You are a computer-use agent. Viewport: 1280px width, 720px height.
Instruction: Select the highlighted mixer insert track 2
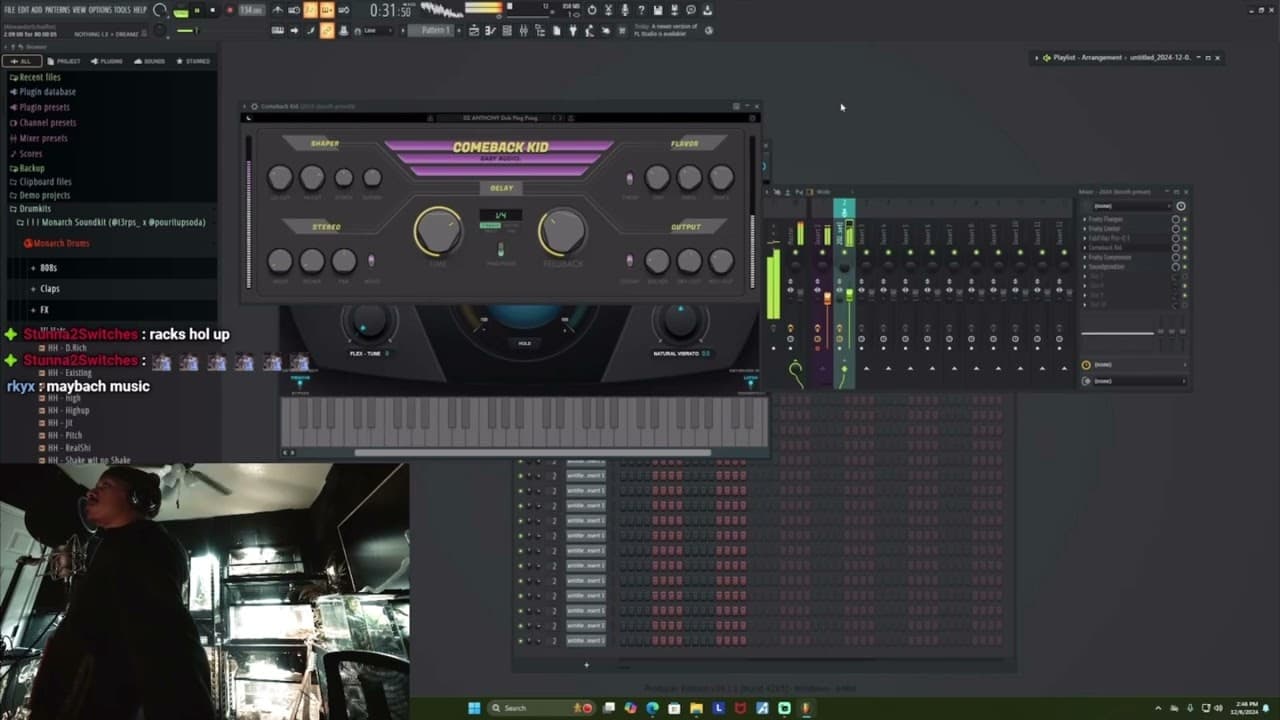pos(844,291)
